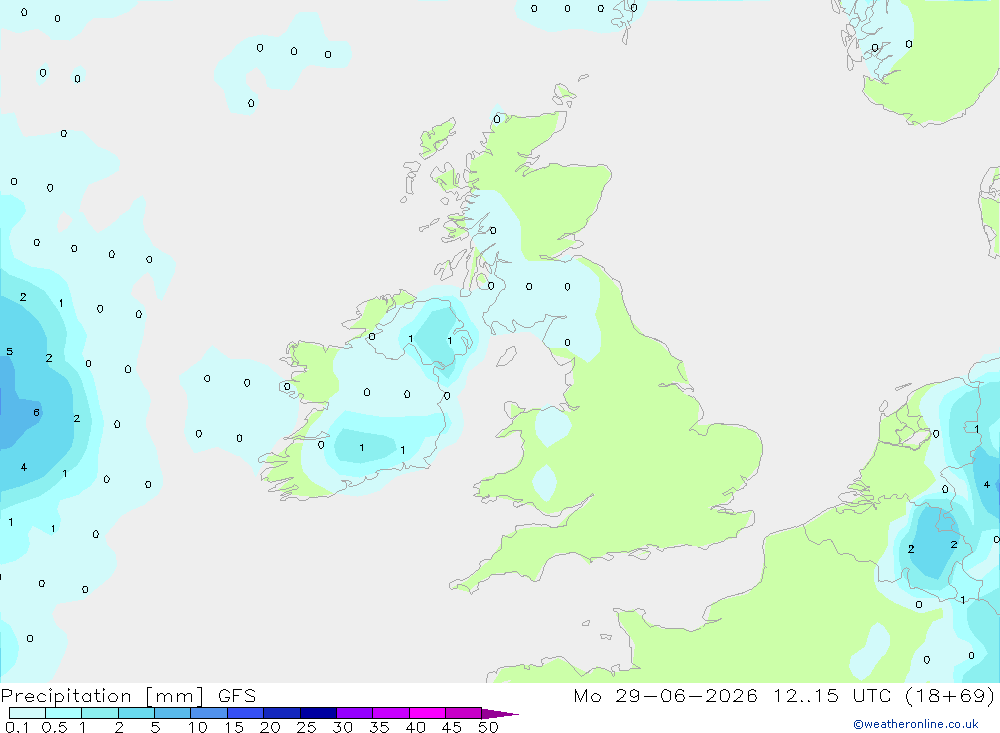
Task: Click the "12..15 UTC" time label
Action: [832, 696]
